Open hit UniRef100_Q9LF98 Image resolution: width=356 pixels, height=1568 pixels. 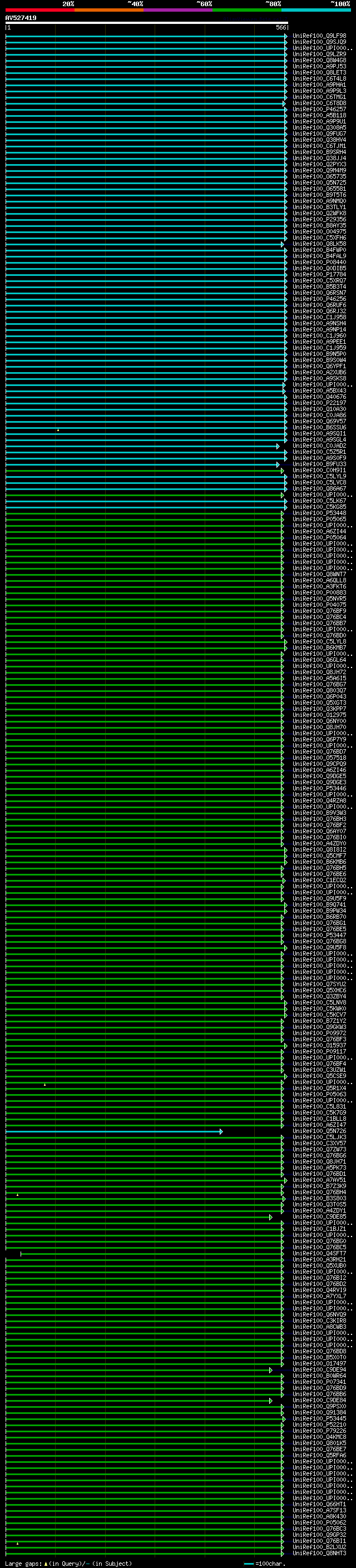(x=319, y=36)
